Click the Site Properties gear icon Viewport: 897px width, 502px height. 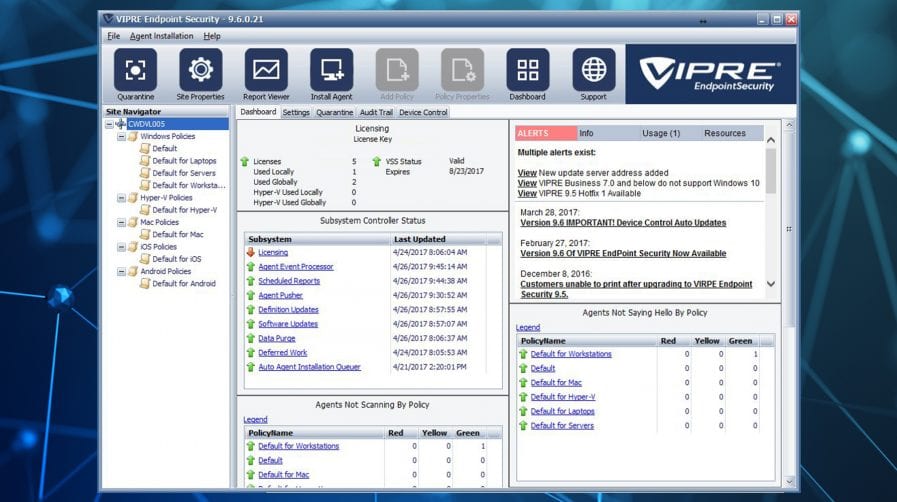click(x=200, y=70)
